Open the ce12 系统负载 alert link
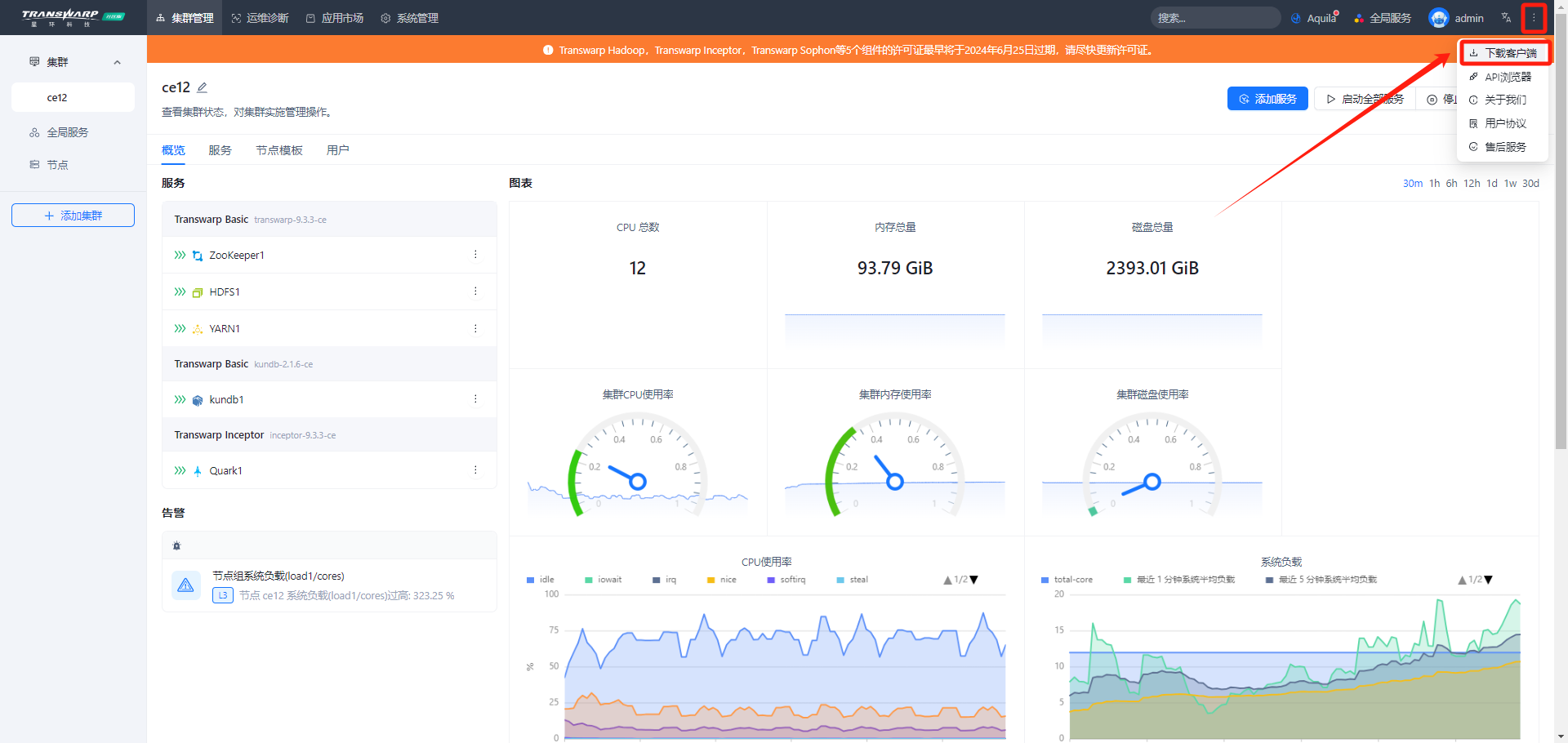The image size is (1568, 743). [x=346, y=596]
